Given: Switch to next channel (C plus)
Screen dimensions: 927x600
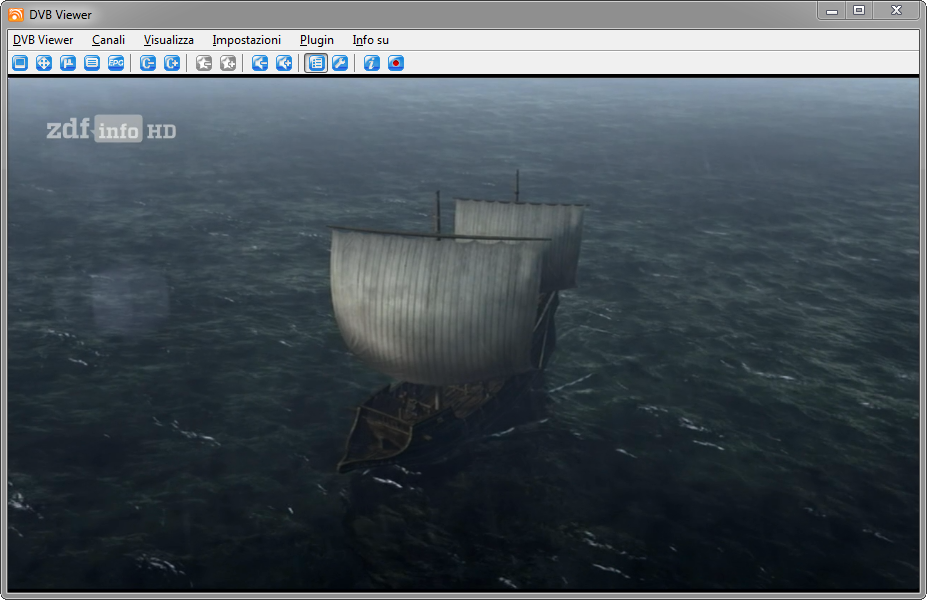Looking at the screenshot, I should 172,63.
